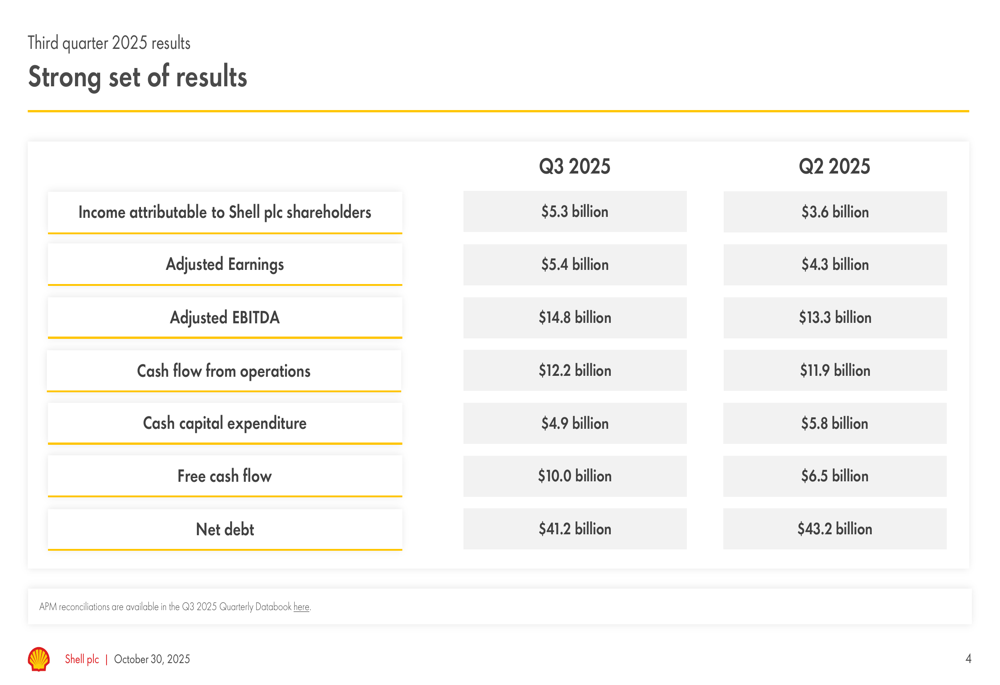
Task: Select the $11.9 billion Q2 cell
Action: pos(834,371)
